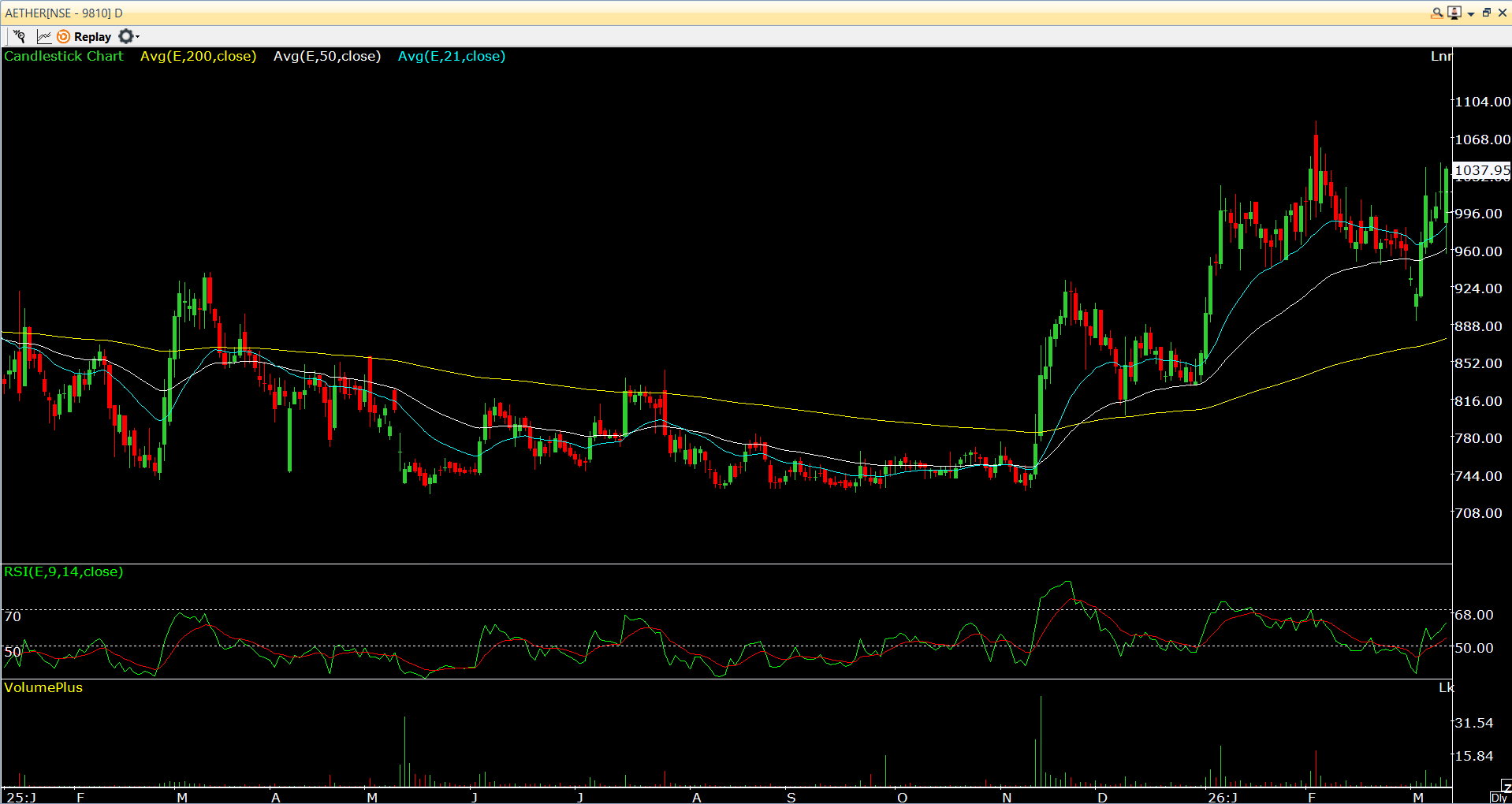Open the dropdown arrow next to the gear icon
1512x804 pixels.
coord(136,36)
